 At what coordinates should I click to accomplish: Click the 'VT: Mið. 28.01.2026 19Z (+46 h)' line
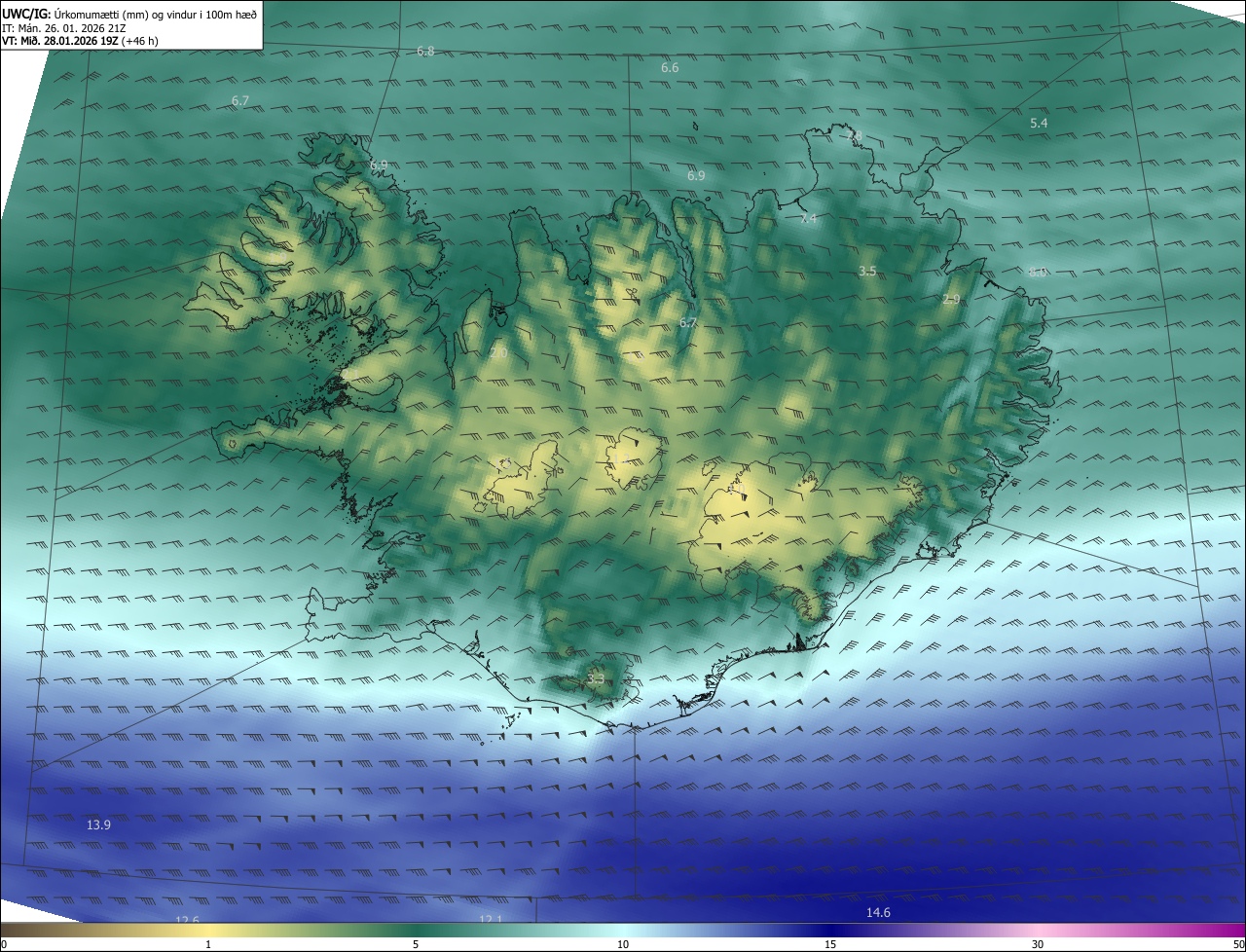[81, 41]
